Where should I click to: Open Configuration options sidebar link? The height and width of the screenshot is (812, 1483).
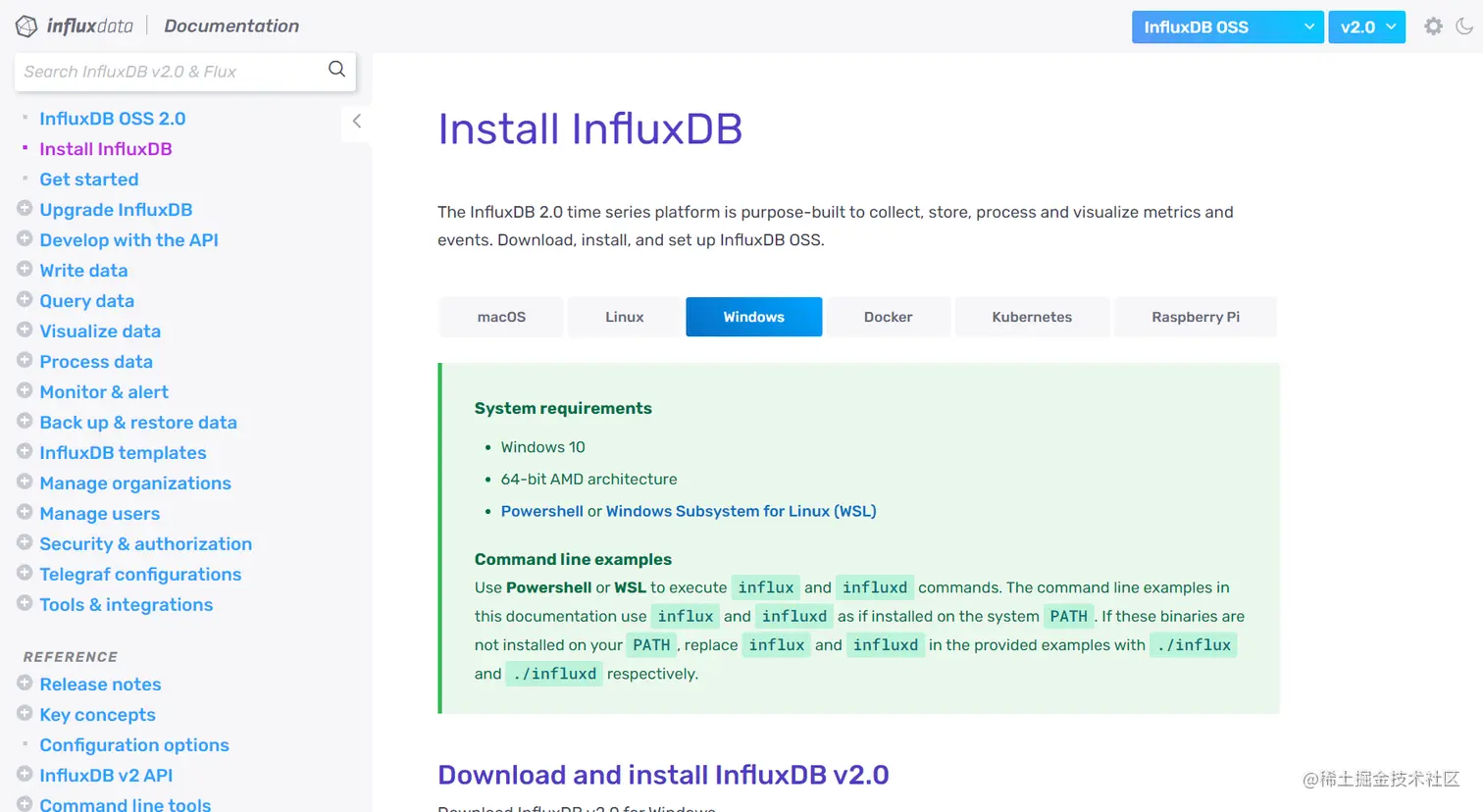pyautogui.click(x=134, y=745)
